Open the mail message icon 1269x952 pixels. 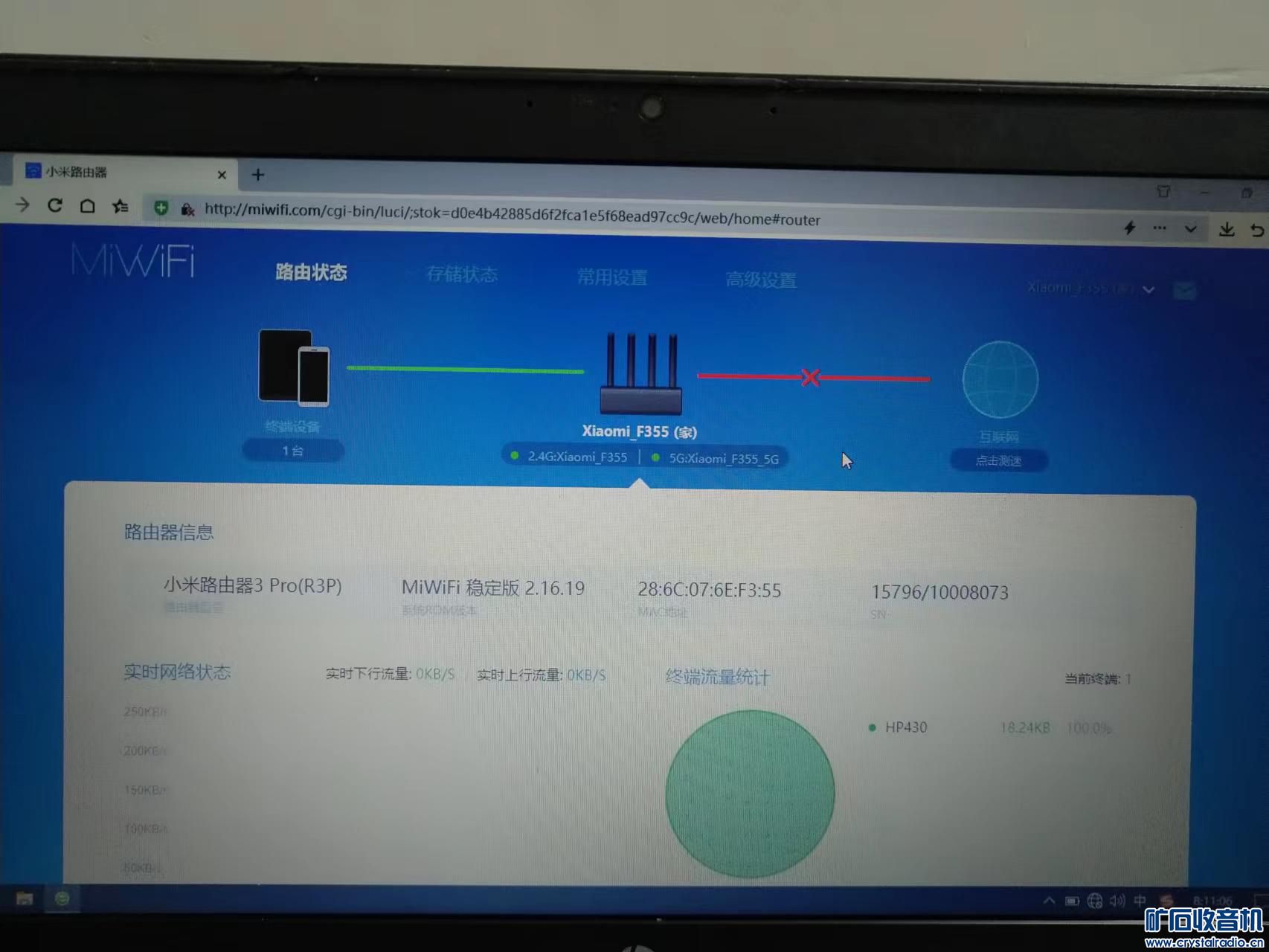(1185, 291)
